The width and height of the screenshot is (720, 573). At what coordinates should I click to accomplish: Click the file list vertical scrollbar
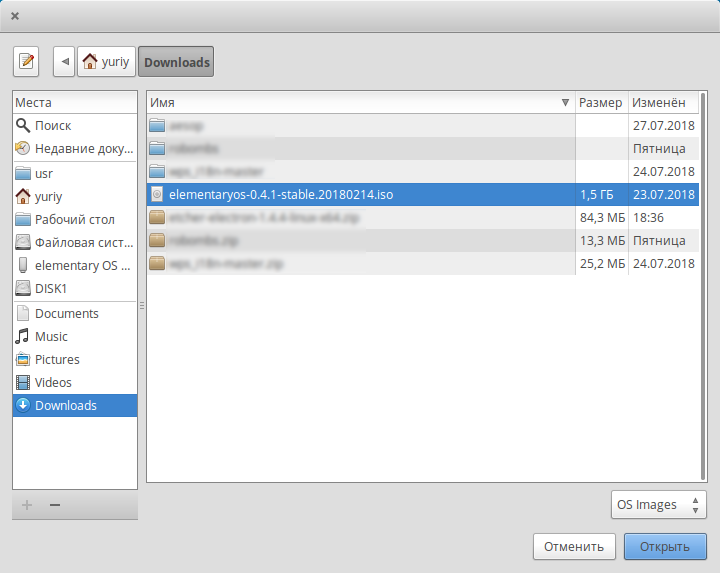(x=703, y=286)
